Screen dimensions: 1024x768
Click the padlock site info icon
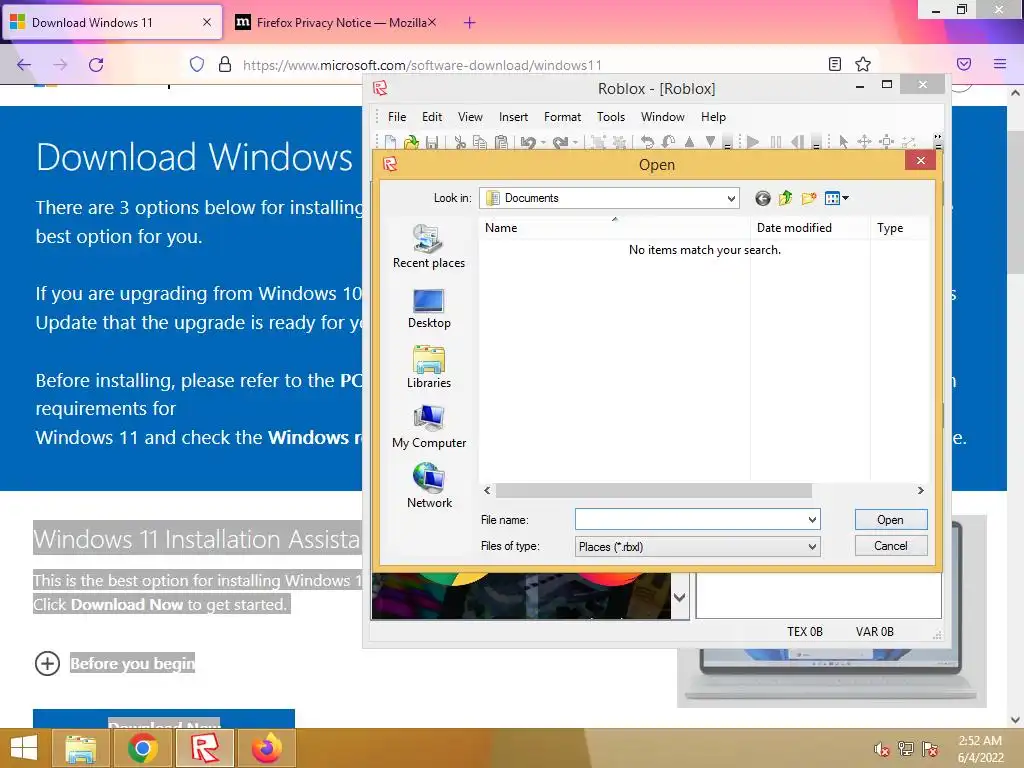[225, 65]
